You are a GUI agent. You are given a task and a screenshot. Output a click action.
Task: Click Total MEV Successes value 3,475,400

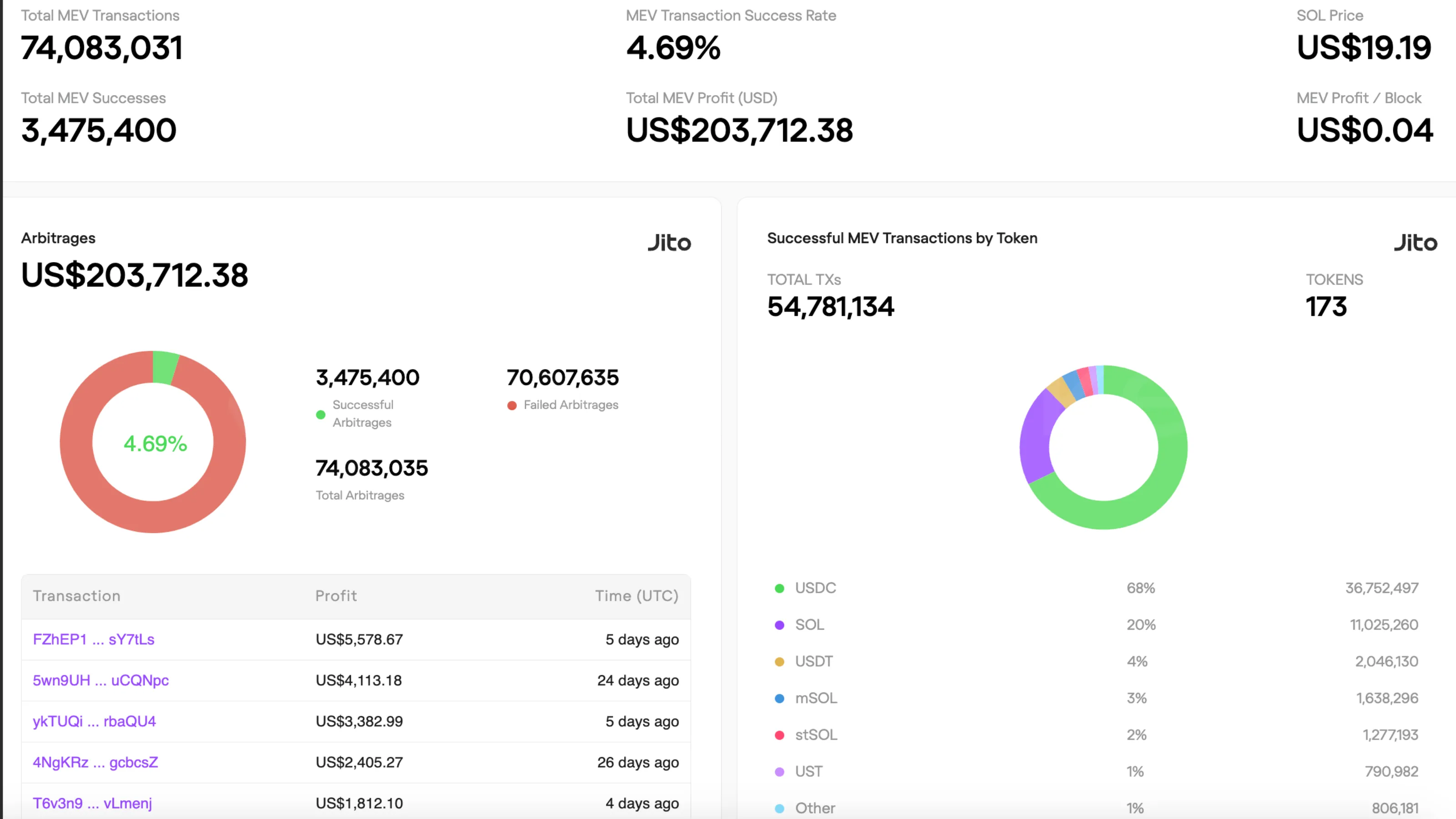click(99, 131)
